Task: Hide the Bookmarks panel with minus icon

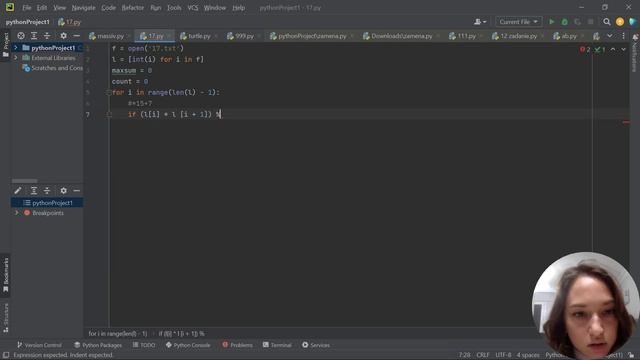Action: tap(76, 191)
